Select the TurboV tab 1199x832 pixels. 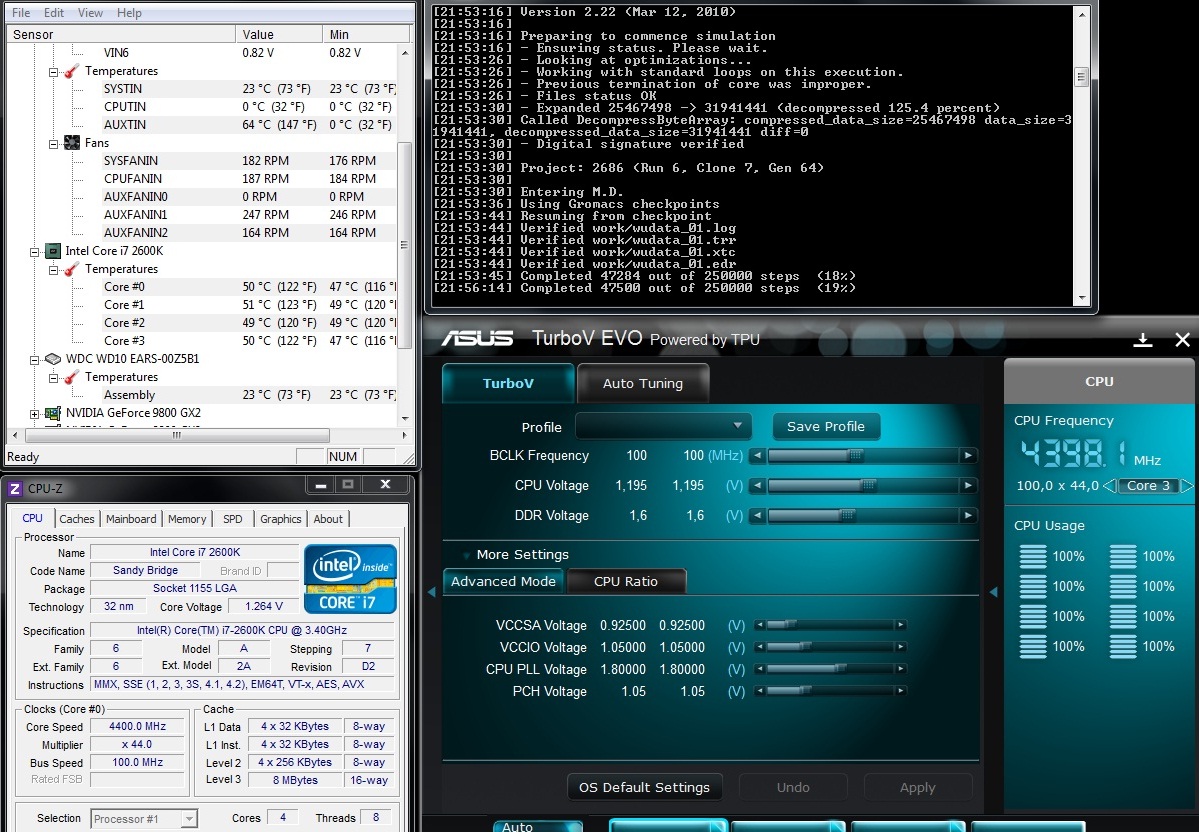[509, 383]
